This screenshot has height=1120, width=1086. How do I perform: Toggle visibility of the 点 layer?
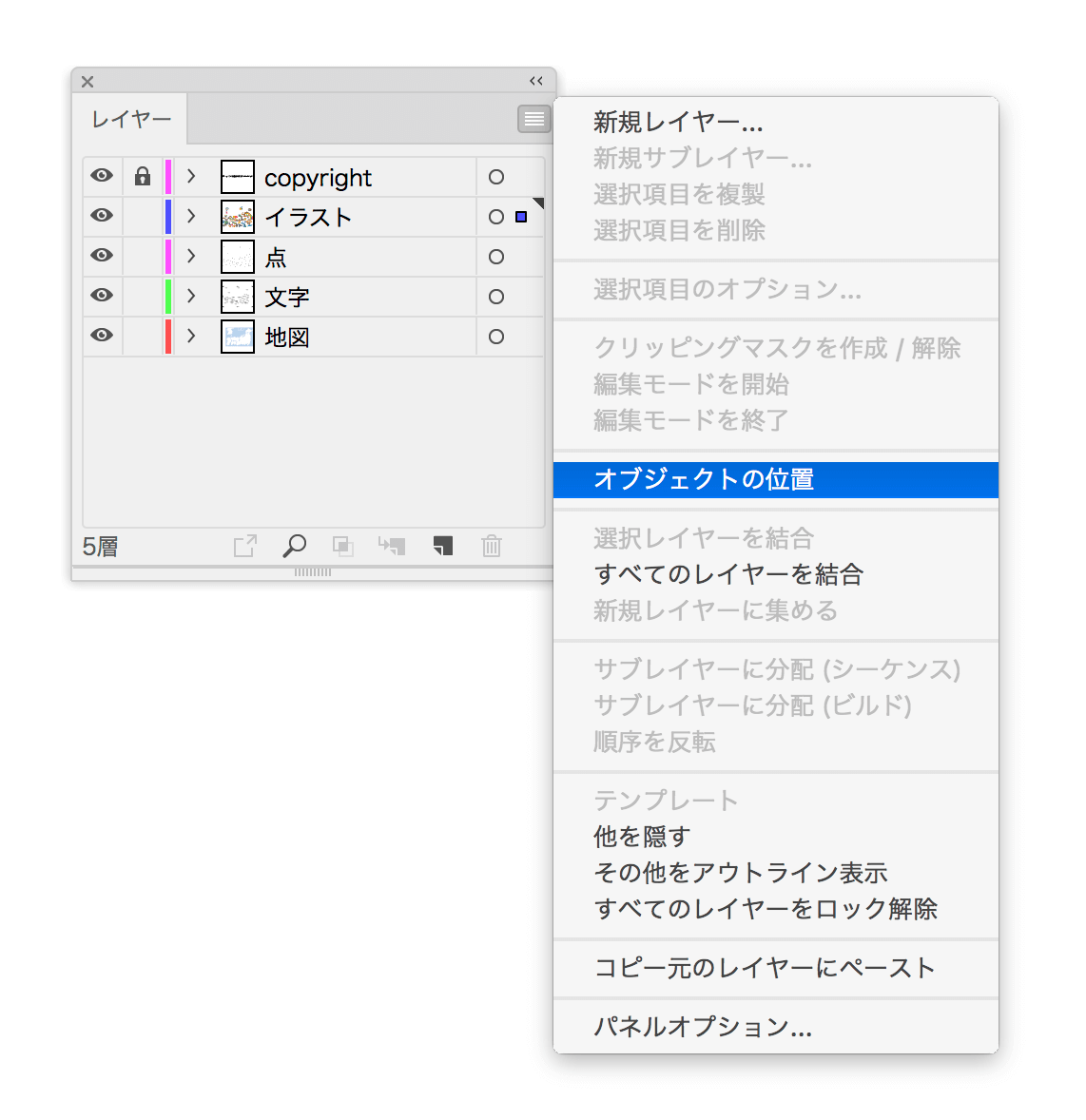coord(102,256)
